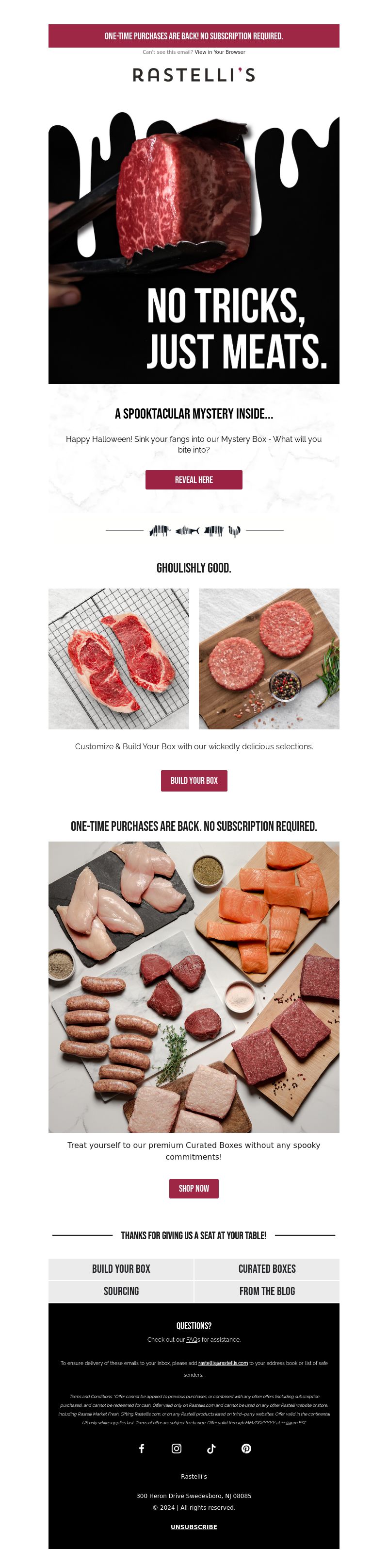Click the Rastelli's logo at top
Viewport: 388px width, 1568px height.
click(x=194, y=75)
